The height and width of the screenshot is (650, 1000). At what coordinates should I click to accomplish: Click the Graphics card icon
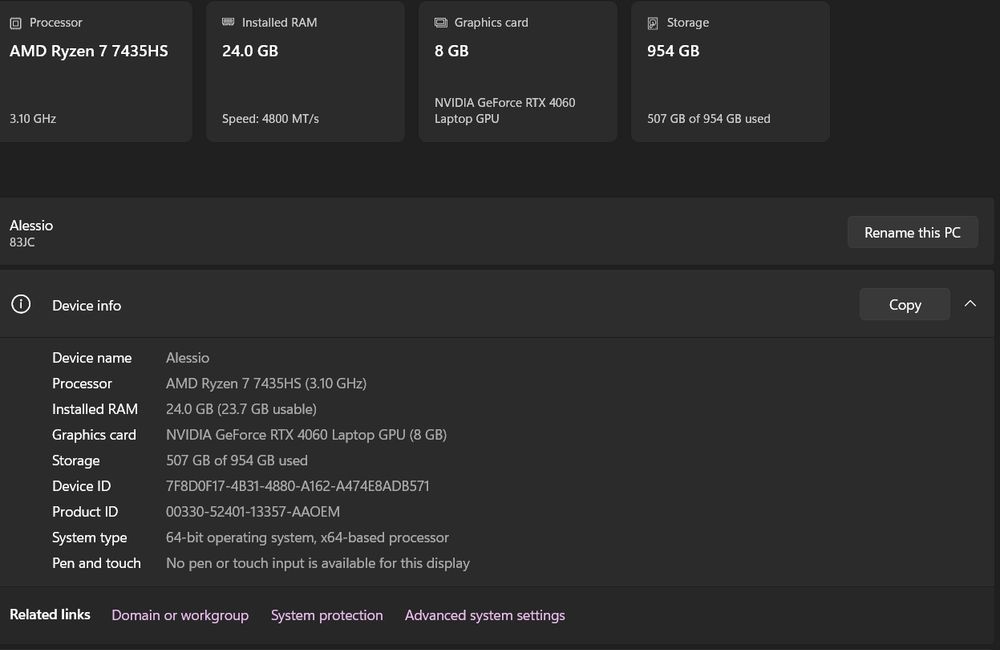coord(441,22)
